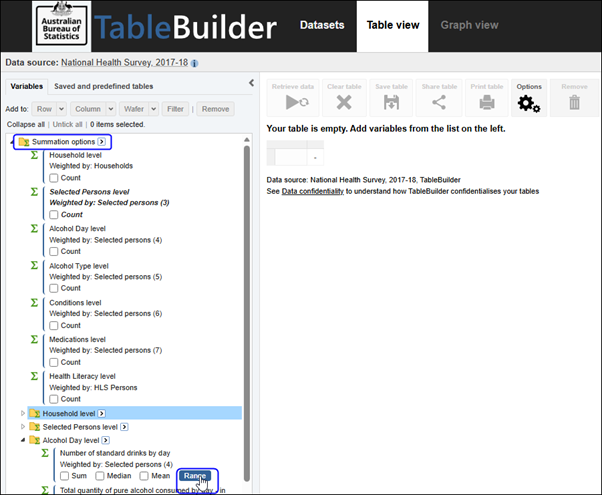602x495 pixels.
Task: Click sigma icon beside Selected Persons level
Action: [34, 192]
